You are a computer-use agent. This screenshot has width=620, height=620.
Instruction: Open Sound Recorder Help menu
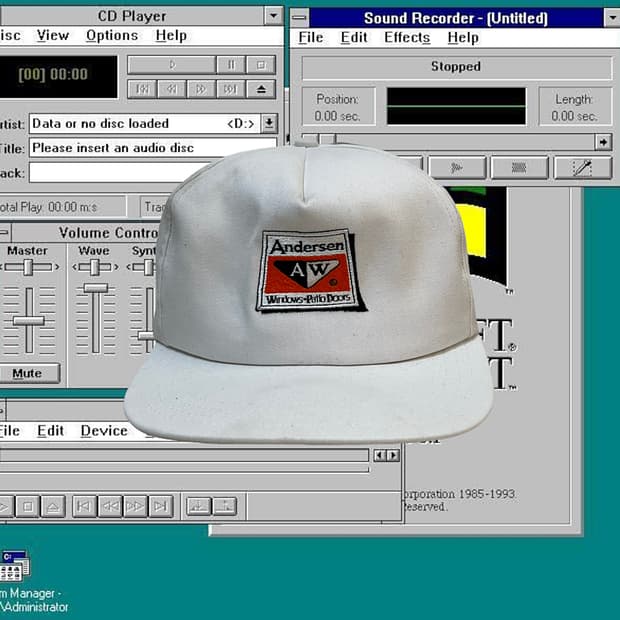tap(463, 38)
